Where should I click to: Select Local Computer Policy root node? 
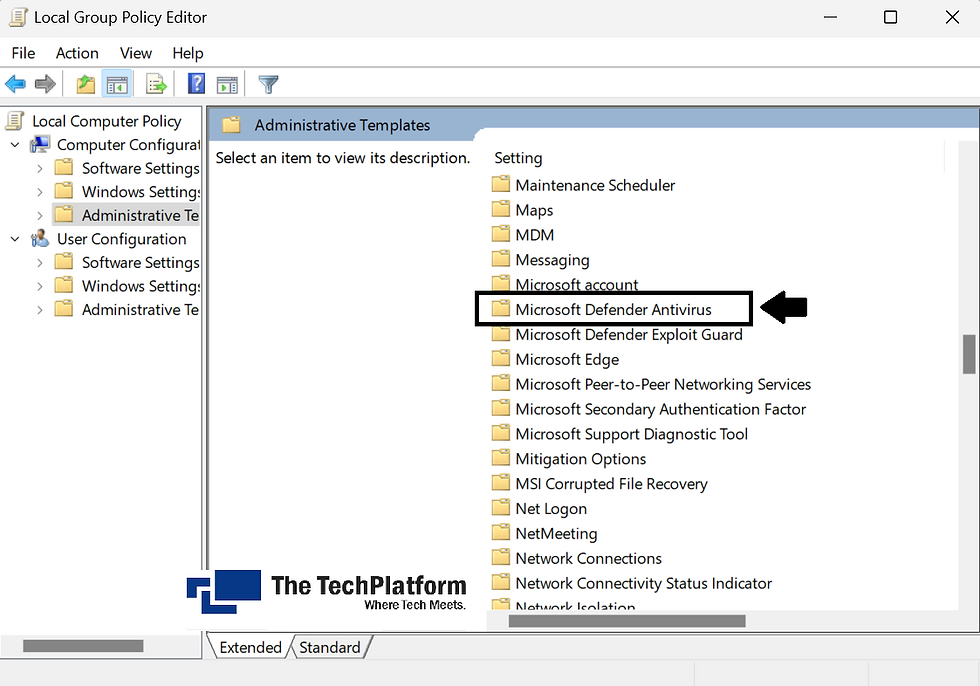point(107,121)
